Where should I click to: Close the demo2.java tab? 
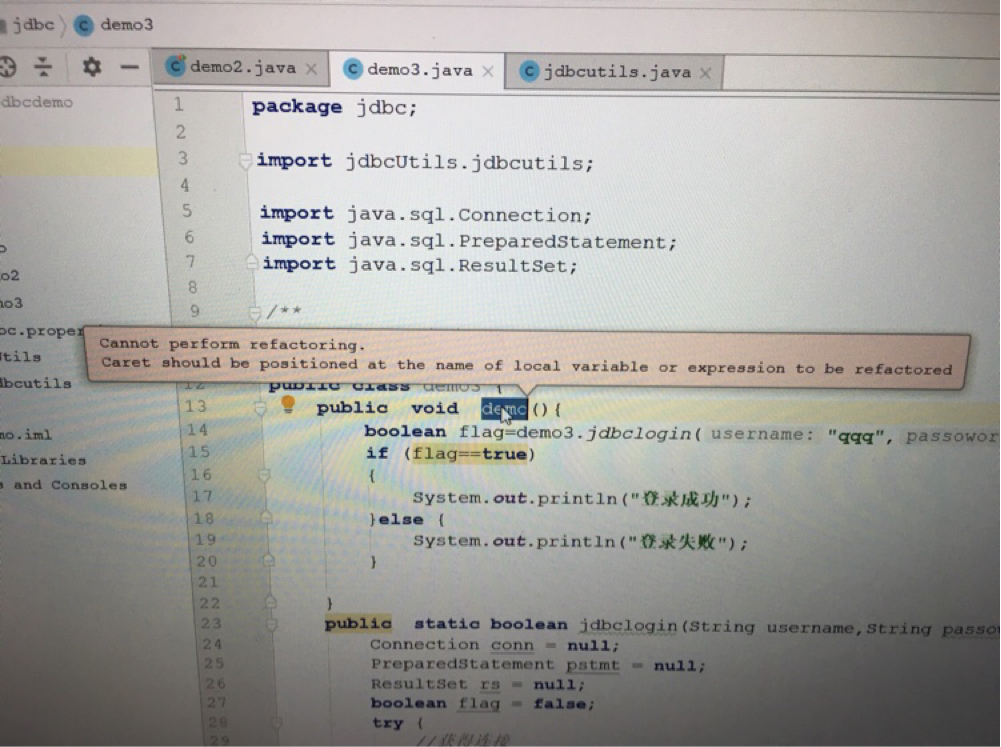pos(312,68)
